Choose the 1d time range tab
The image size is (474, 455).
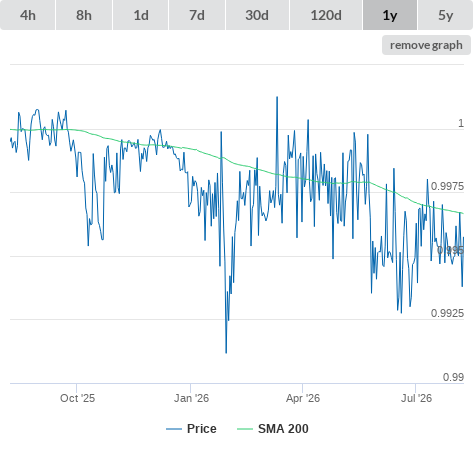coord(141,15)
